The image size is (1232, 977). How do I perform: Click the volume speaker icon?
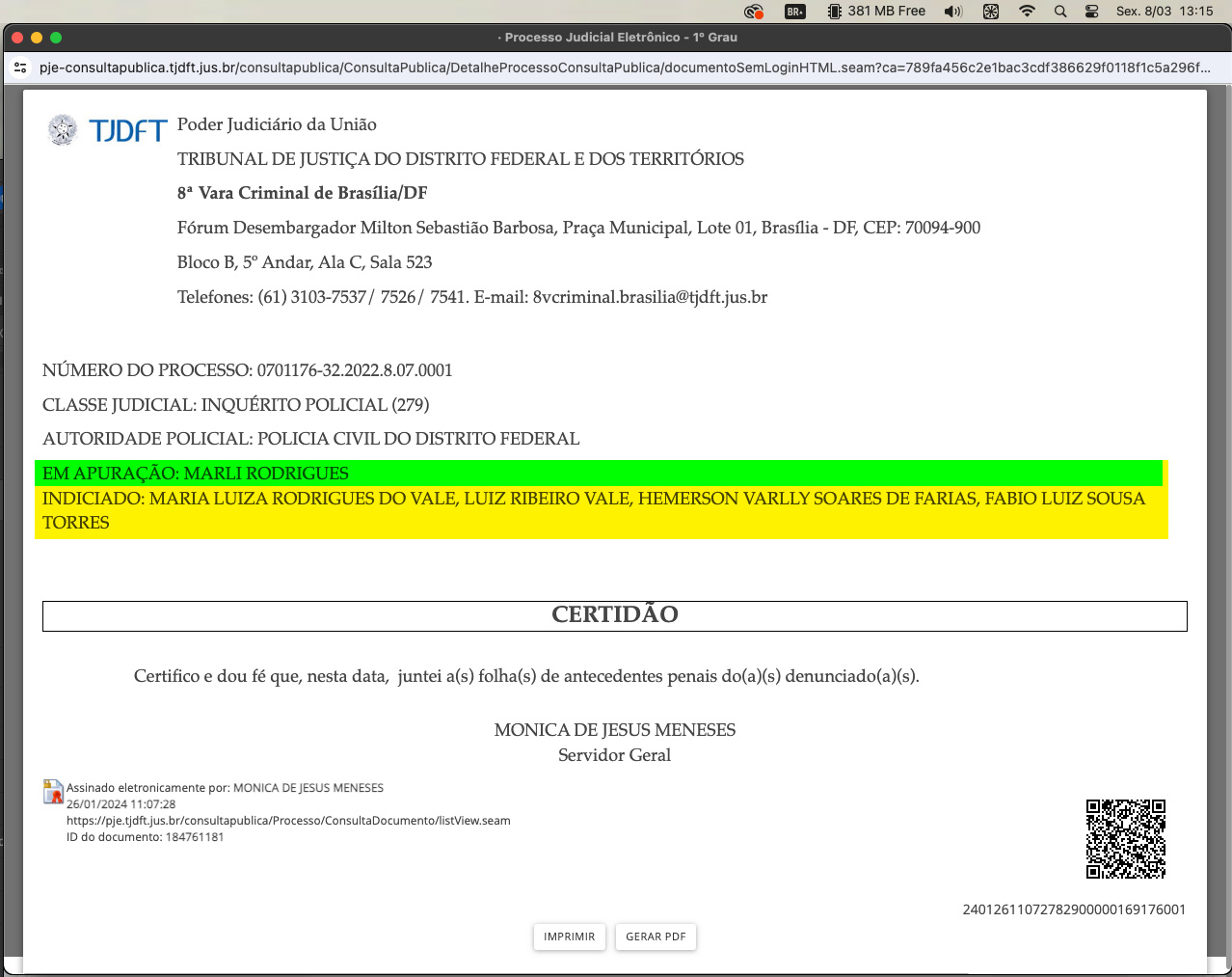click(x=953, y=12)
